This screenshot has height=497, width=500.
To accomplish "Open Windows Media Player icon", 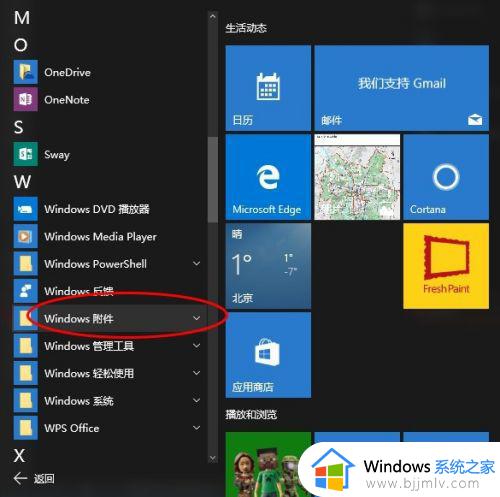I will (26, 236).
